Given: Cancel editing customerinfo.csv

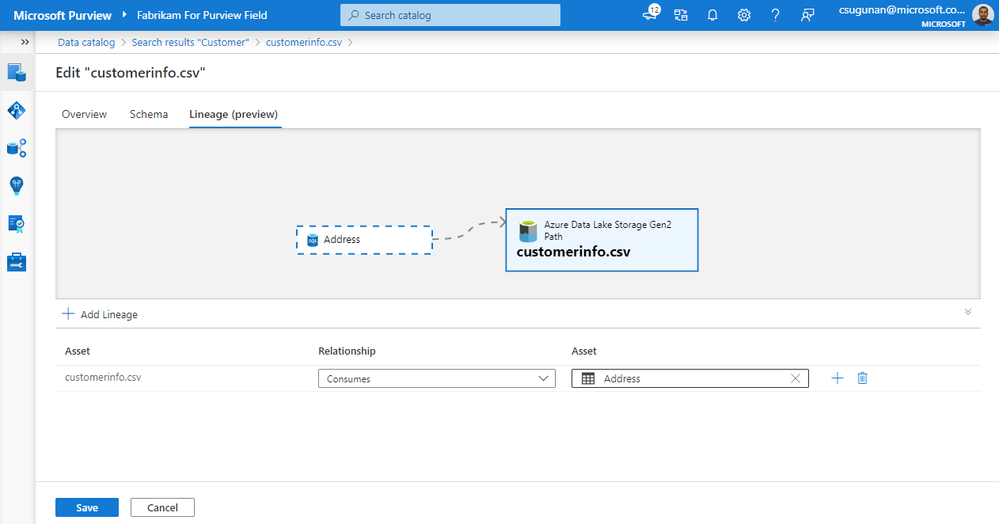Looking at the screenshot, I should pyautogui.click(x=162, y=507).
